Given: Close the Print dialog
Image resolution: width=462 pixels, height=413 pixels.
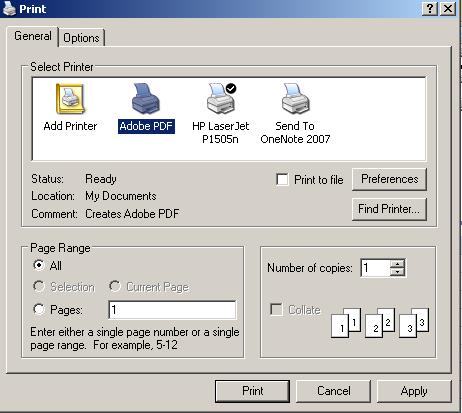Looking at the screenshot, I should 448,9.
